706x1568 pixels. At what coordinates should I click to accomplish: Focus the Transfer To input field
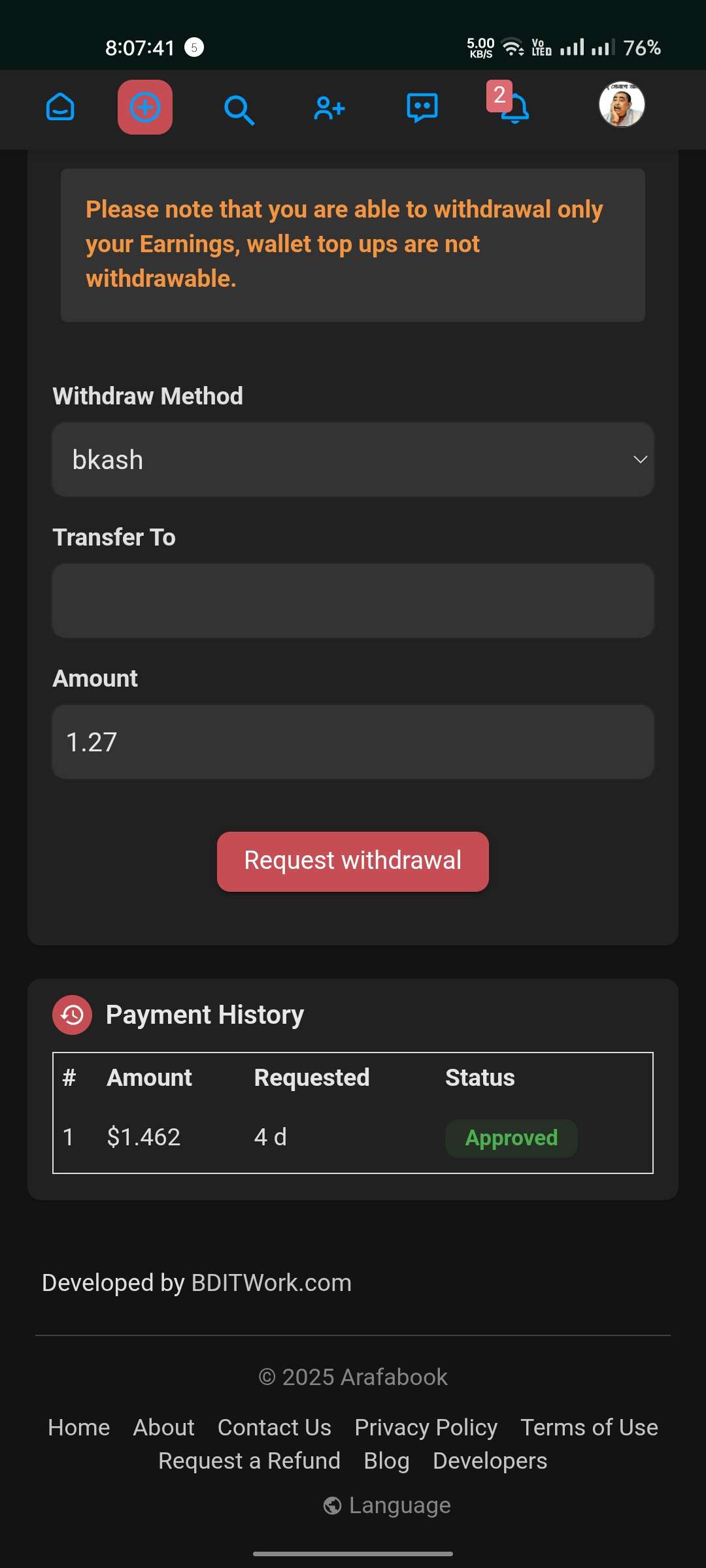pyautogui.click(x=353, y=601)
